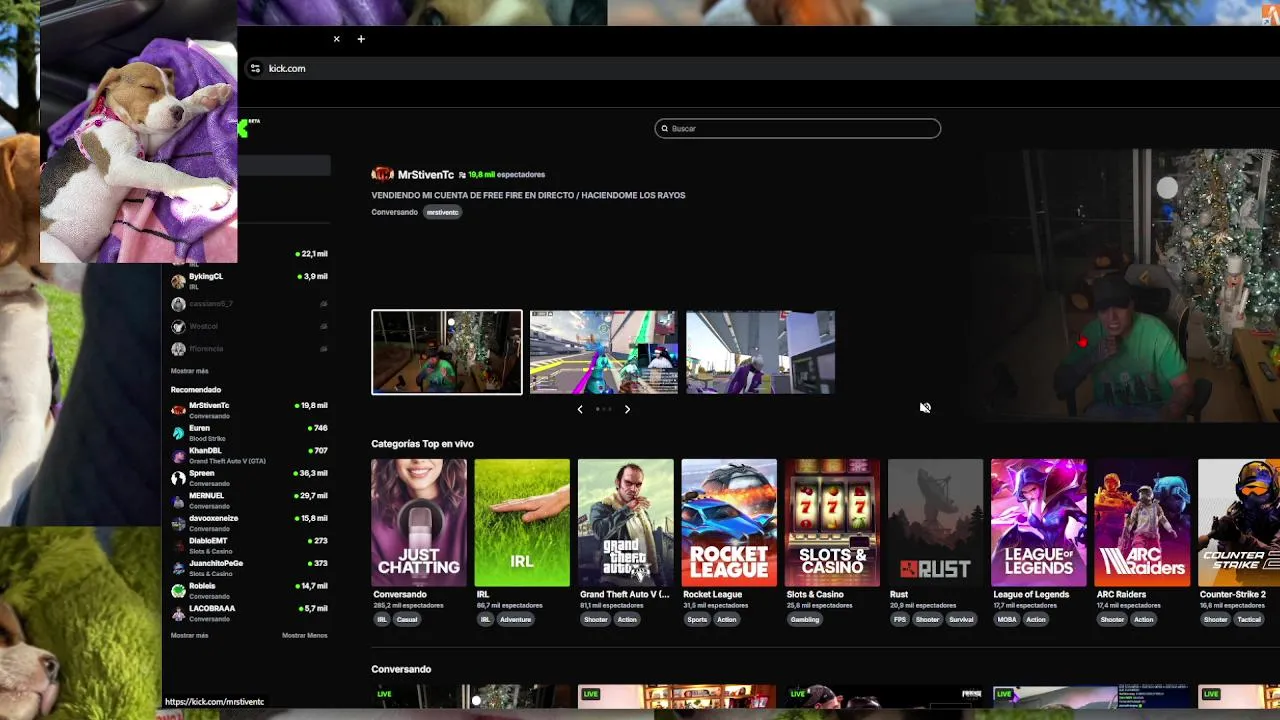Click Shooter tag under Grand Theft Auto V
This screenshot has width=1280, height=720.
click(596, 619)
